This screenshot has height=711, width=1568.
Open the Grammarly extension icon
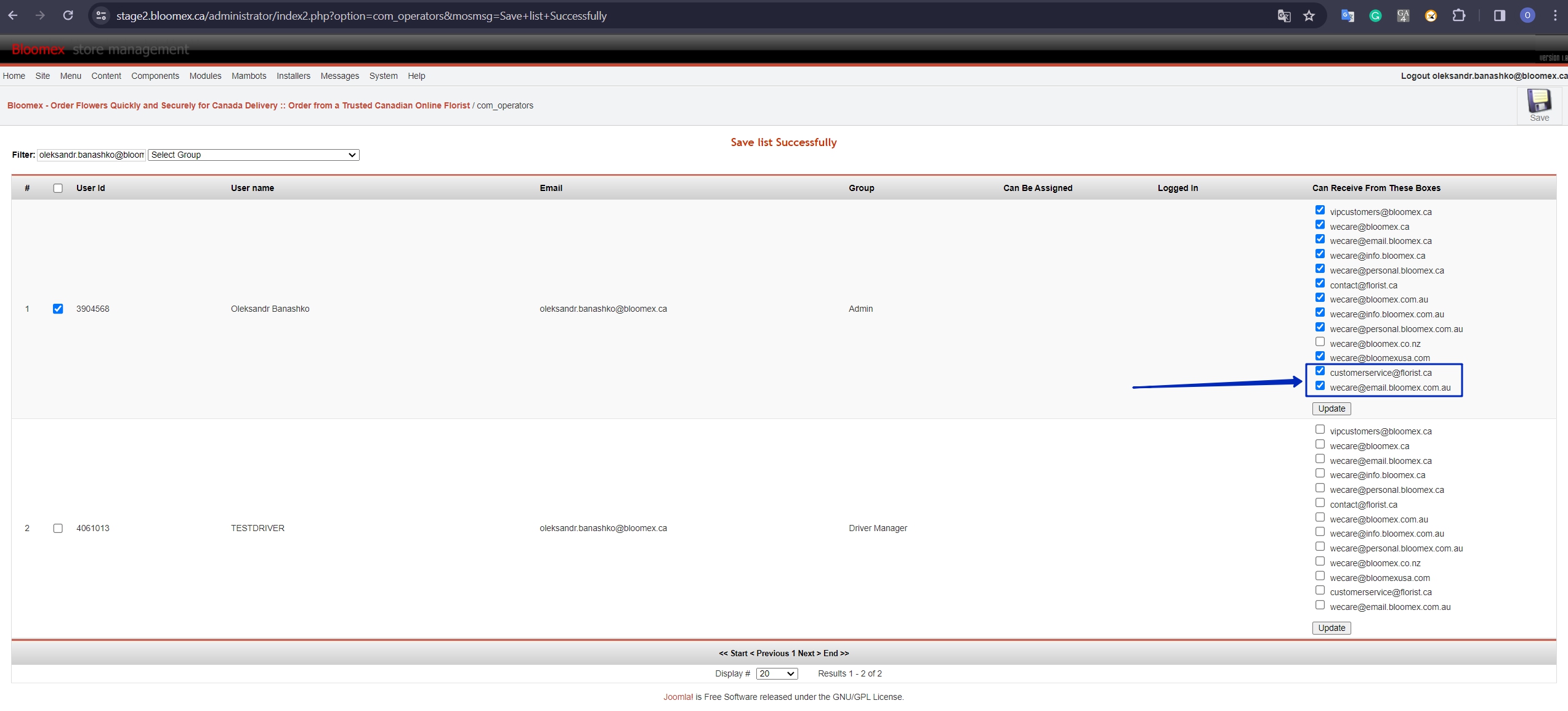[1375, 16]
